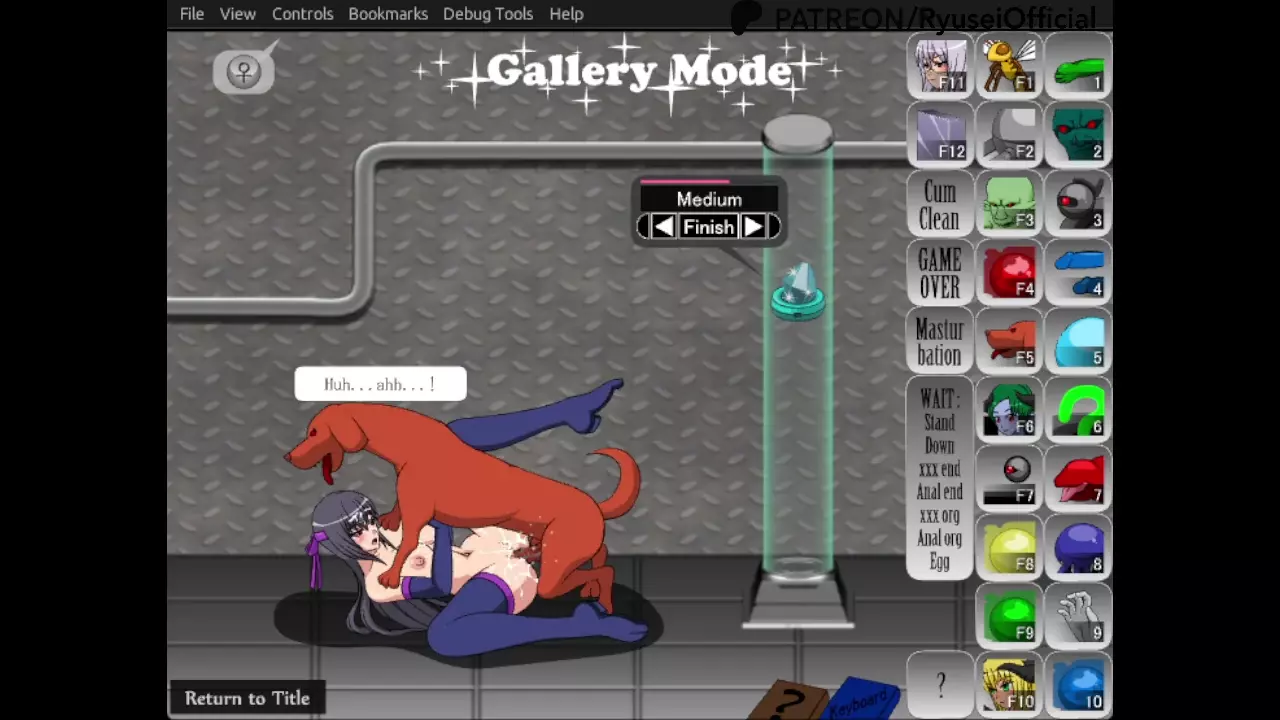Select the gray robot icon F2
The width and height of the screenshot is (1280, 720).
(x=1009, y=135)
